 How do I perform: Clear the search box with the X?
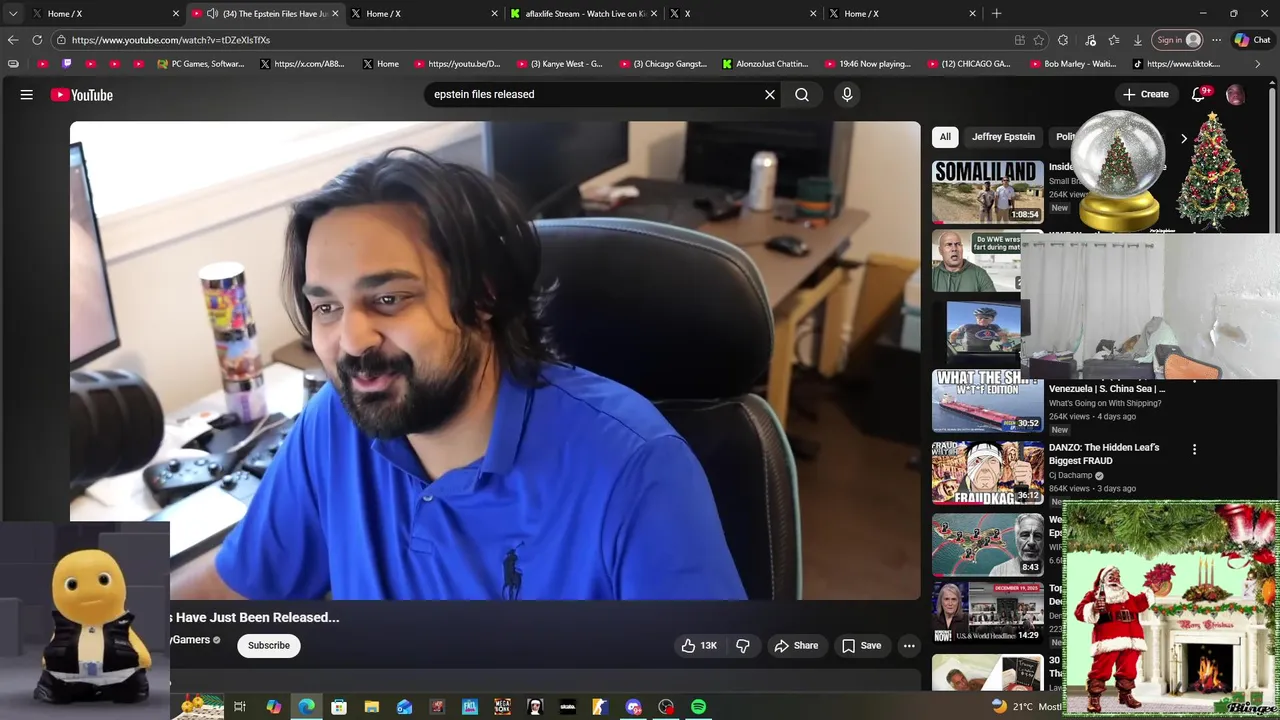pyautogui.click(x=770, y=95)
